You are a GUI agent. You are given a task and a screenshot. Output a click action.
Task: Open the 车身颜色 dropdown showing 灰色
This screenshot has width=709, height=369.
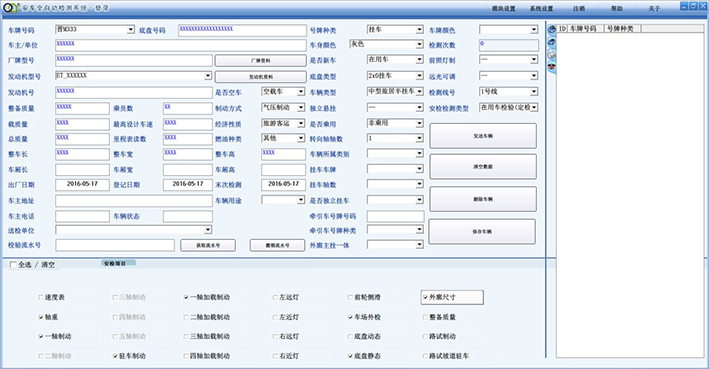point(420,44)
